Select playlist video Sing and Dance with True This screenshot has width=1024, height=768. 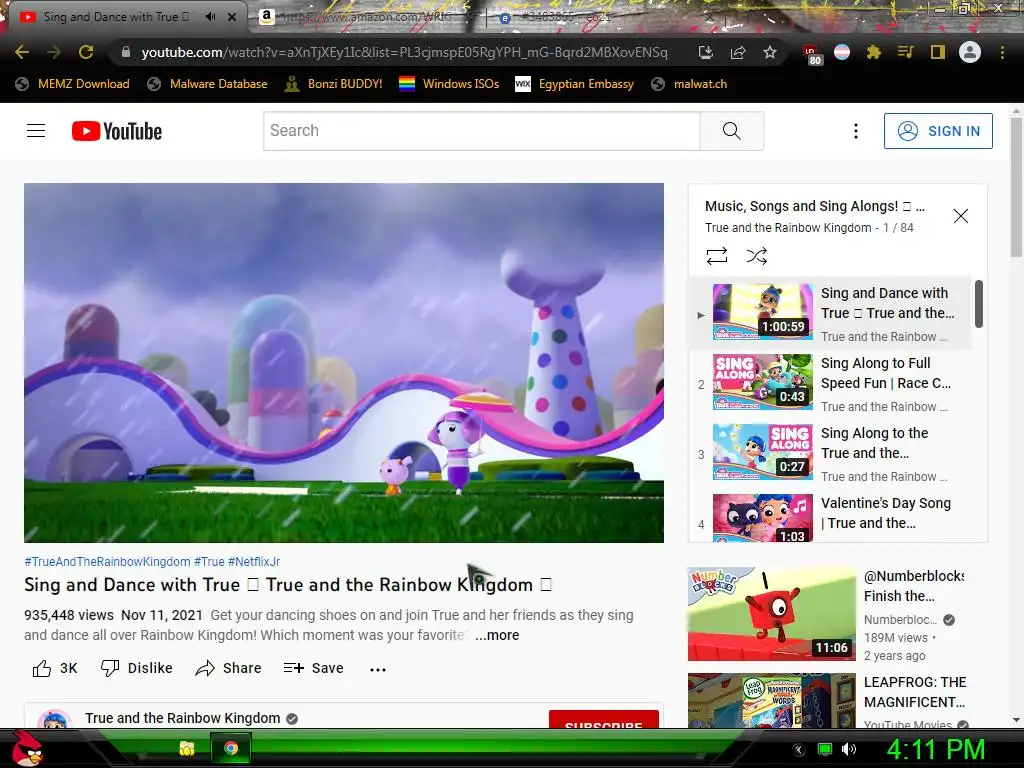pyautogui.click(x=829, y=312)
